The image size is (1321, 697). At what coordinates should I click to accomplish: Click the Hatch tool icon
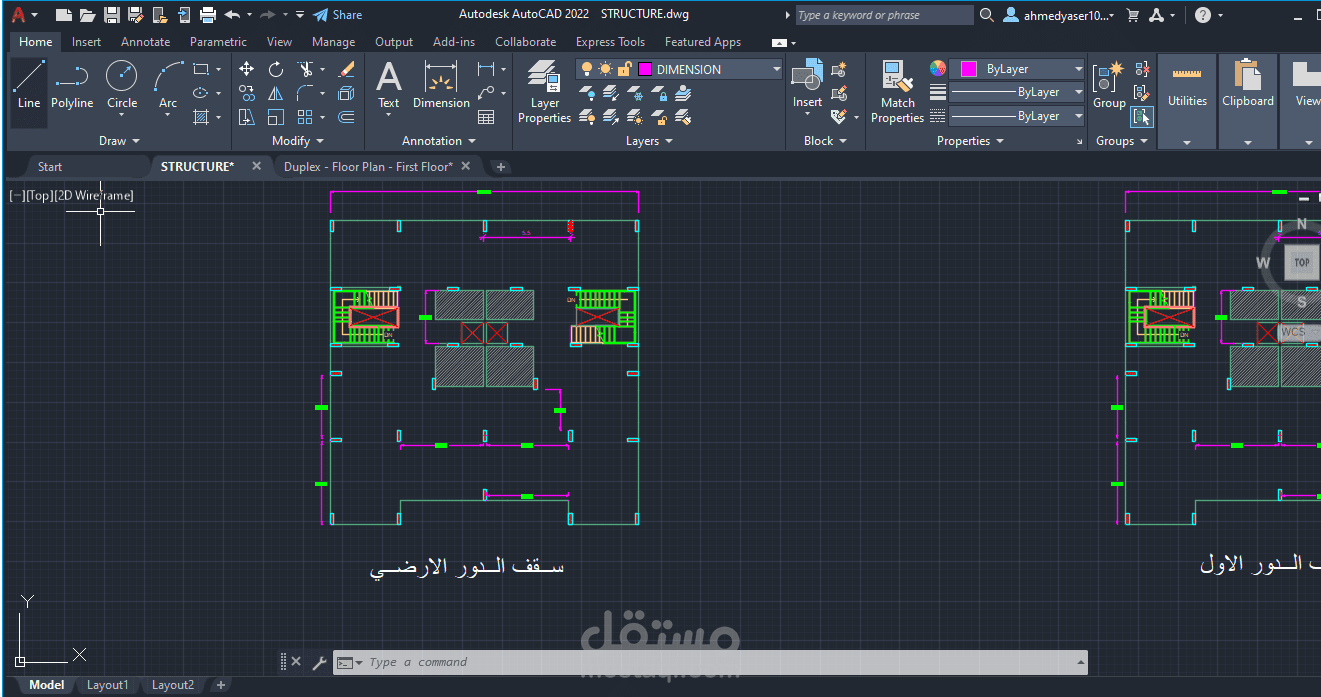pos(202,117)
